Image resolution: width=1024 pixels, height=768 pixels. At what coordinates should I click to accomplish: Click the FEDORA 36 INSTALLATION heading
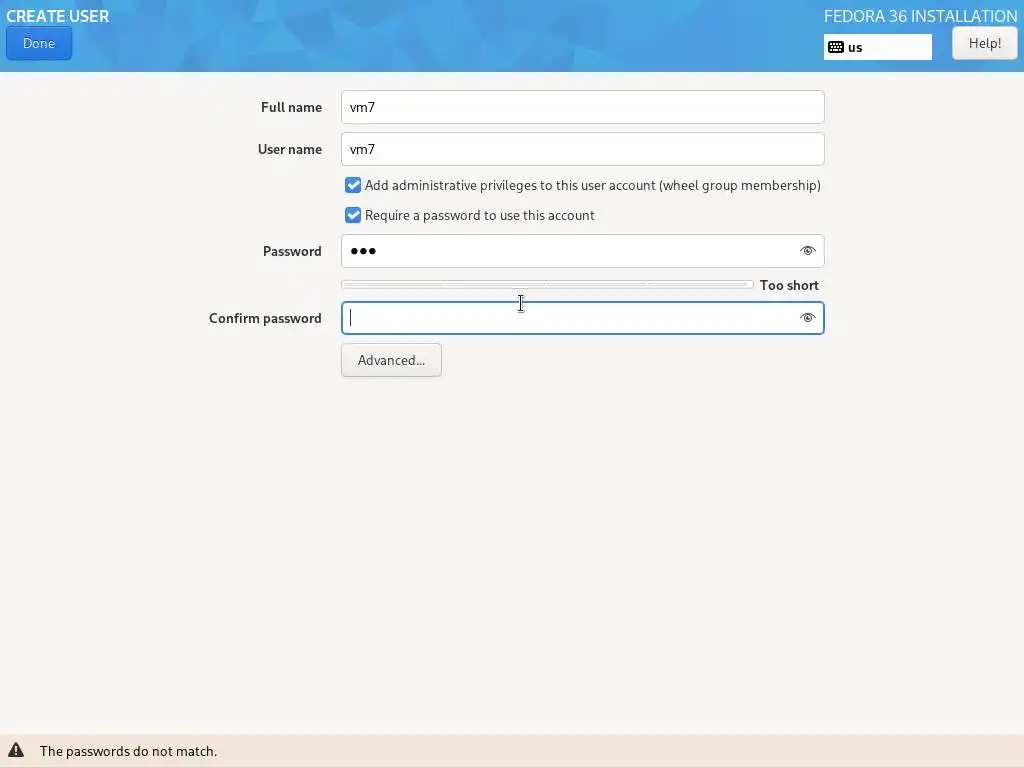coord(920,16)
